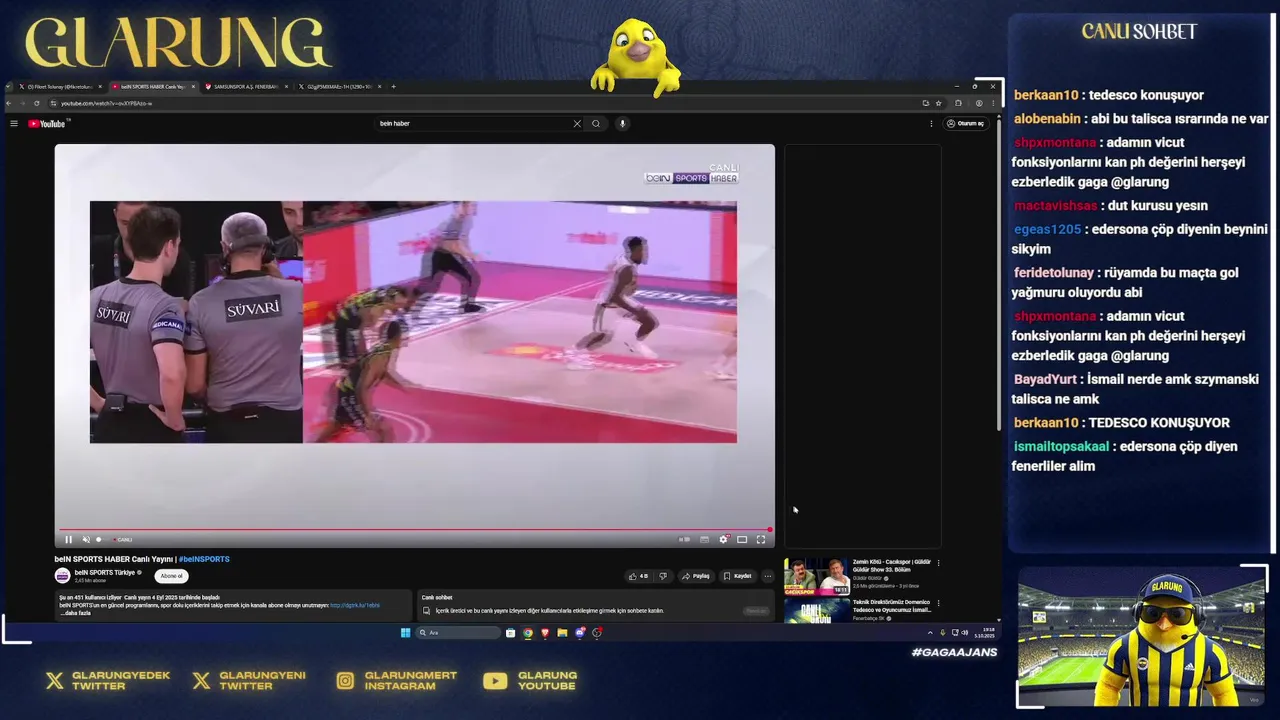Open a new Chrome tab
This screenshot has width=1280, height=720.
click(393, 87)
